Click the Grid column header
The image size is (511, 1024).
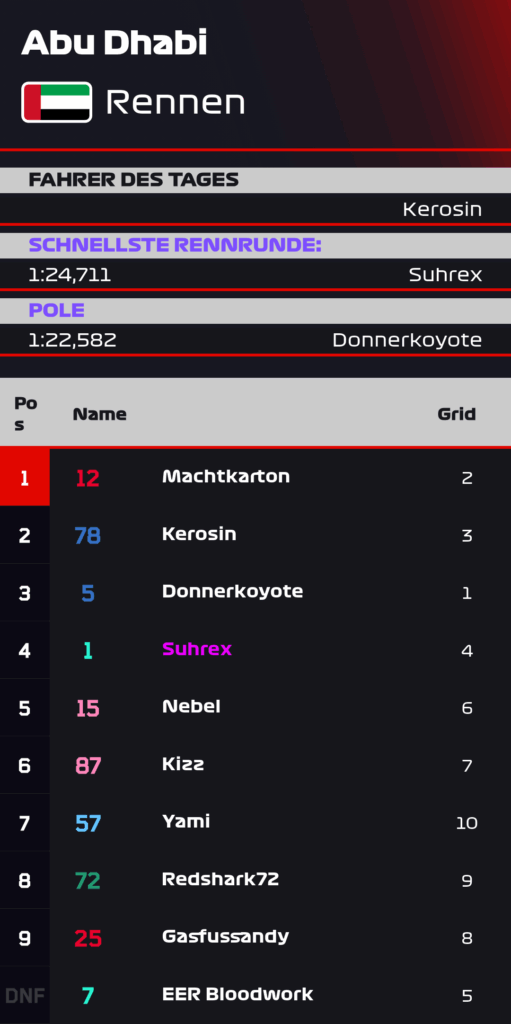click(456, 413)
